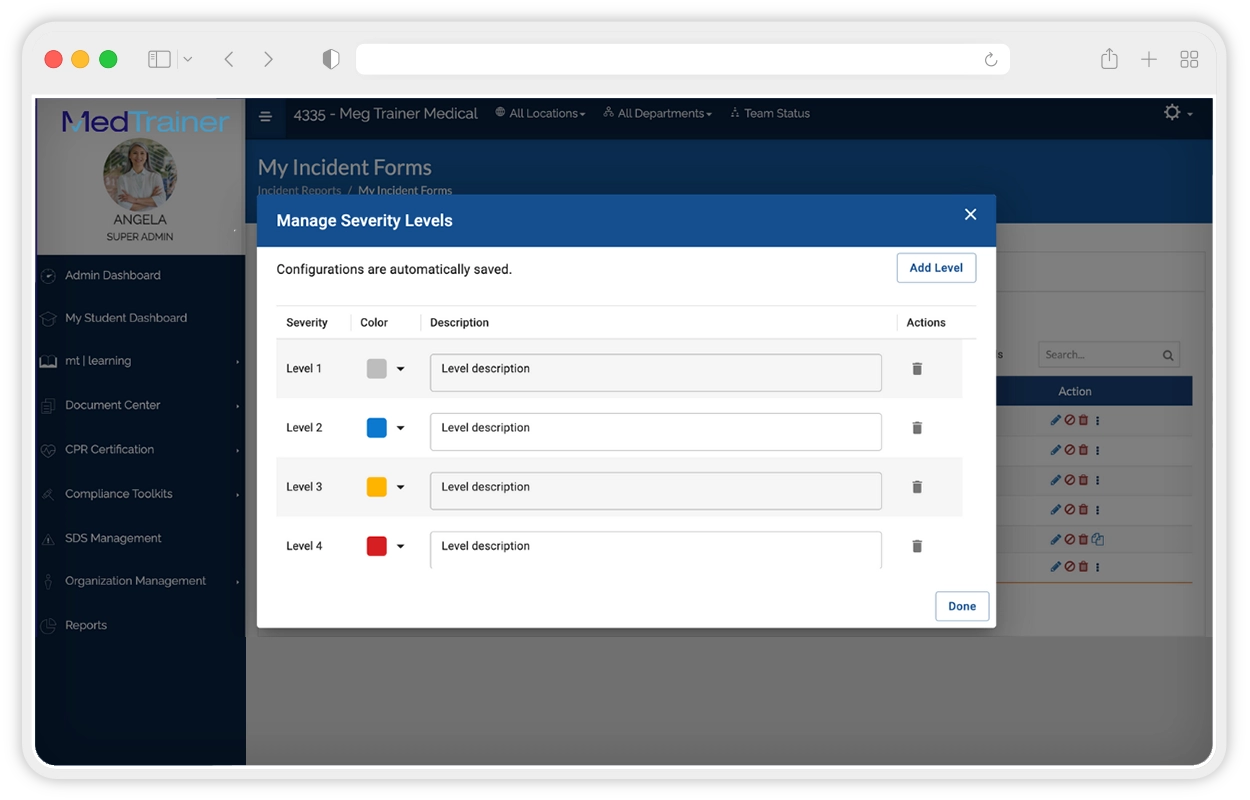
Task: Remove Level 4 with its trash icon
Action: click(x=917, y=546)
